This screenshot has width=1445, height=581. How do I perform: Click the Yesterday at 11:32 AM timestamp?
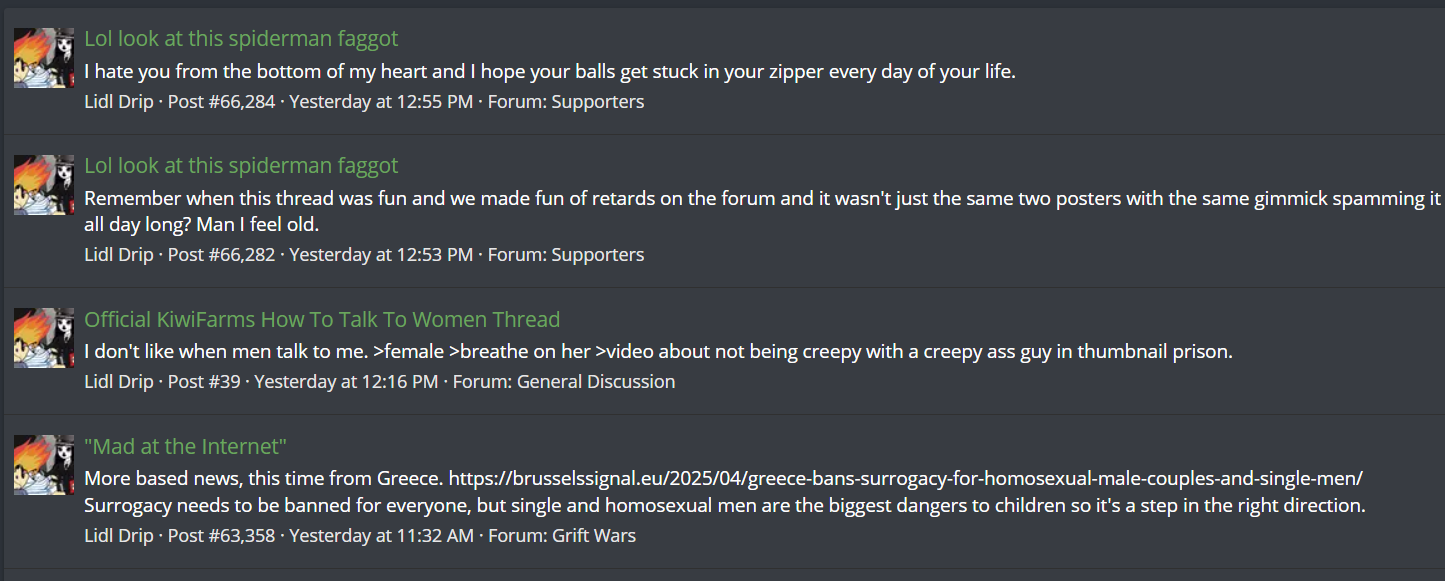[x=382, y=536]
